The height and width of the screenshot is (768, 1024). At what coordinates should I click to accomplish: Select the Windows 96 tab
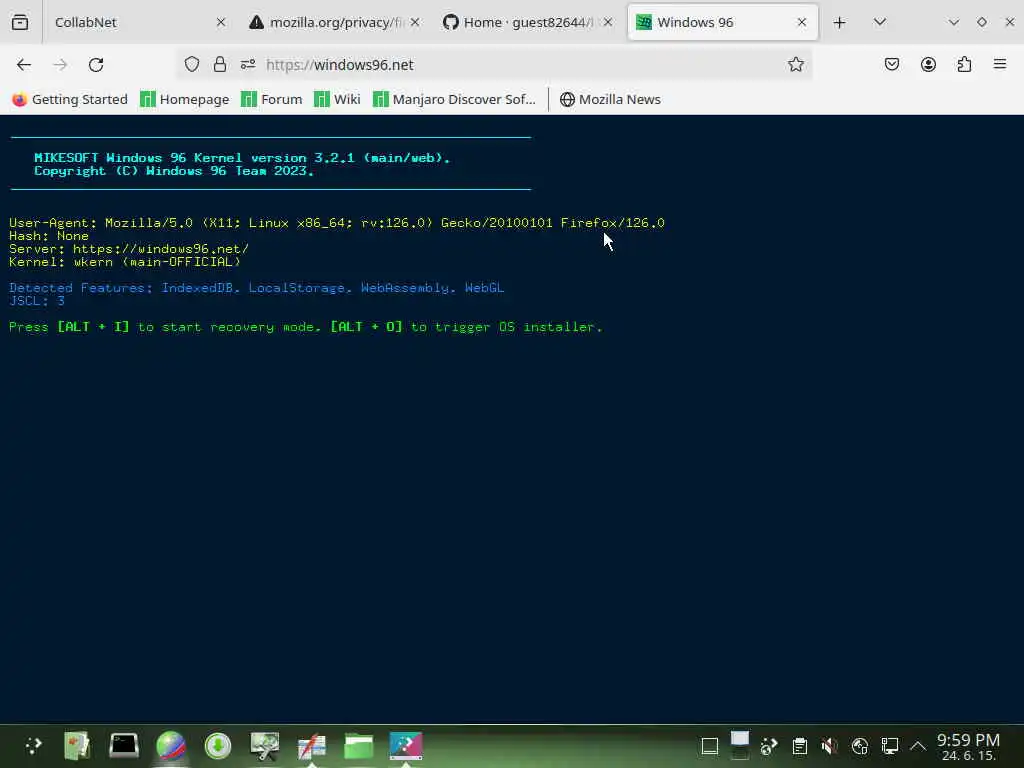point(723,22)
